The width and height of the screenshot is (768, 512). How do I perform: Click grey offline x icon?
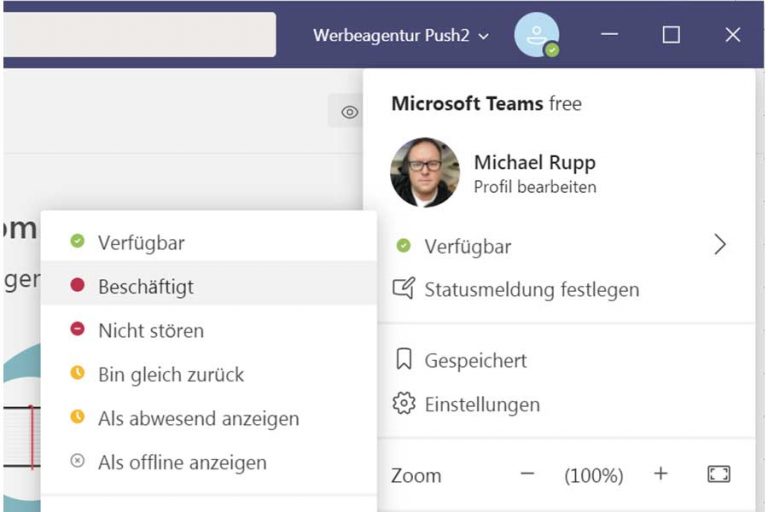pos(77,461)
